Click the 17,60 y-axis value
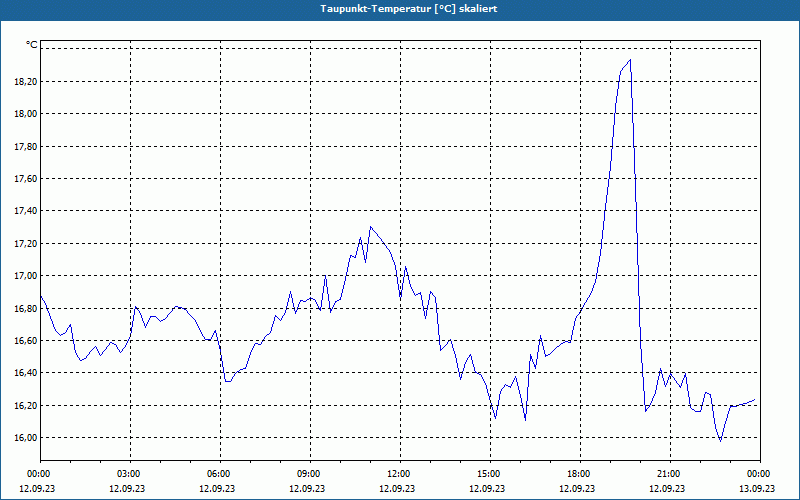This screenshot has width=800, height=500. (28, 179)
